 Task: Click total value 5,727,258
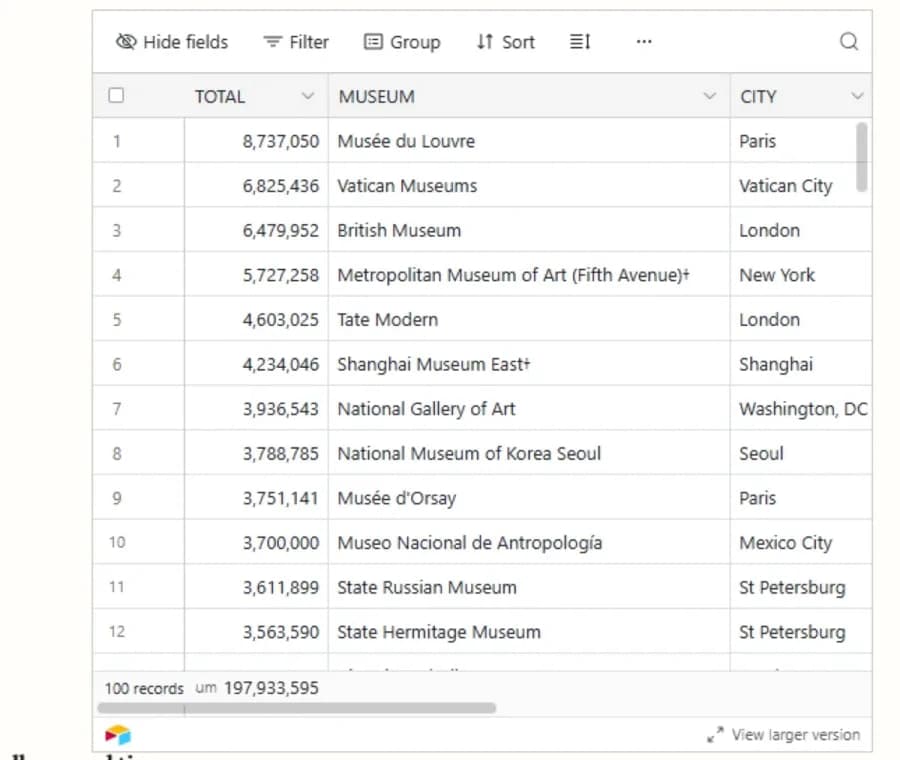tap(281, 276)
